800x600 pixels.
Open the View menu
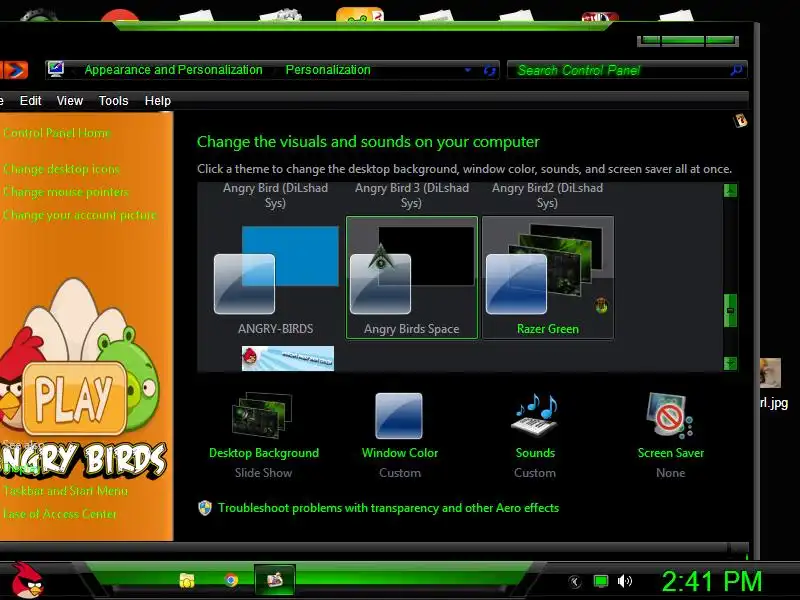point(70,101)
